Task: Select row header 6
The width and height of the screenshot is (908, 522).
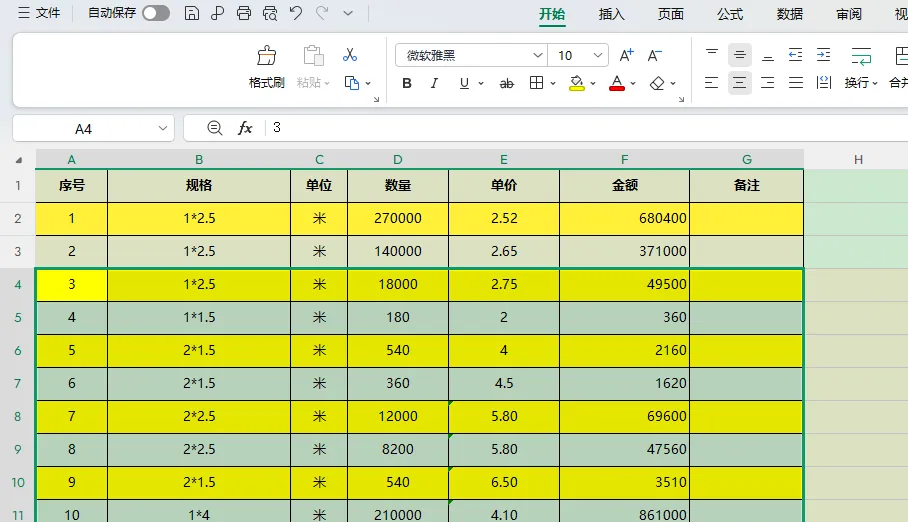Action: [17, 351]
